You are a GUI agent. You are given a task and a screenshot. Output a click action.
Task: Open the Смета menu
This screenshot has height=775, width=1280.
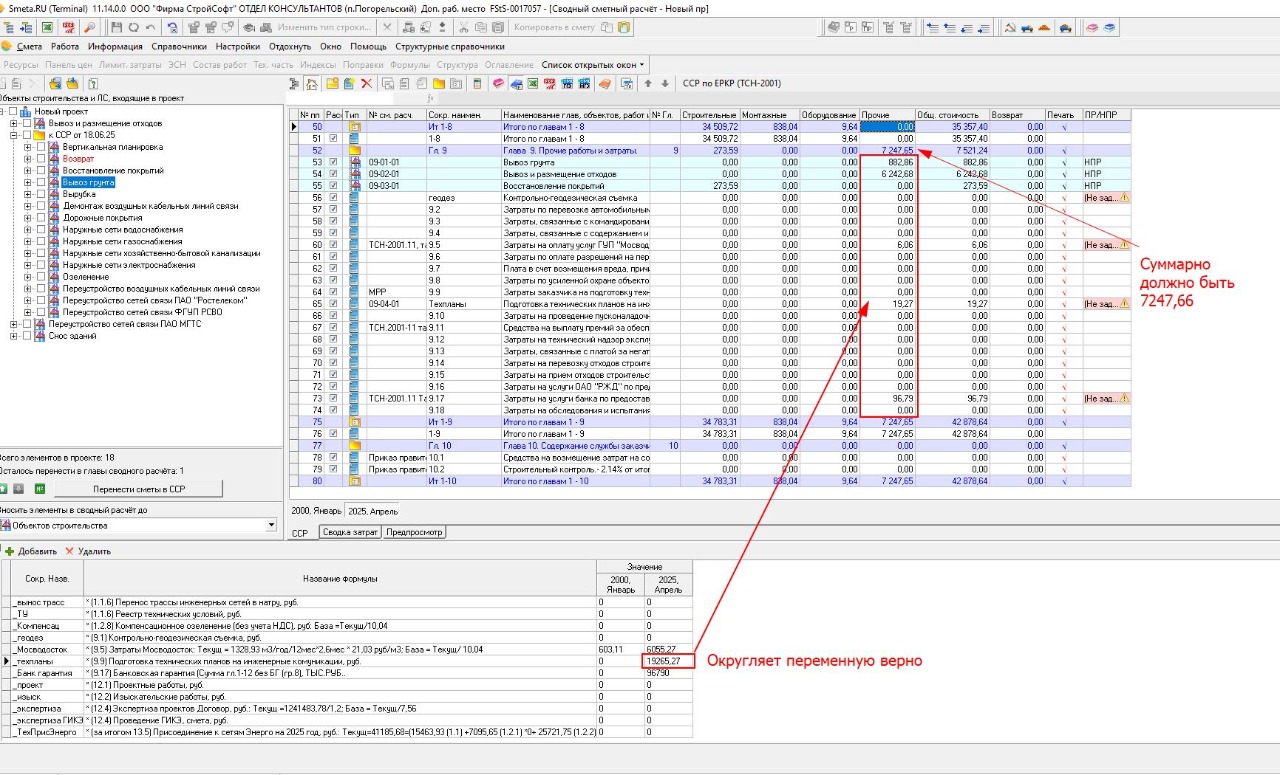(x=29, y=46)
